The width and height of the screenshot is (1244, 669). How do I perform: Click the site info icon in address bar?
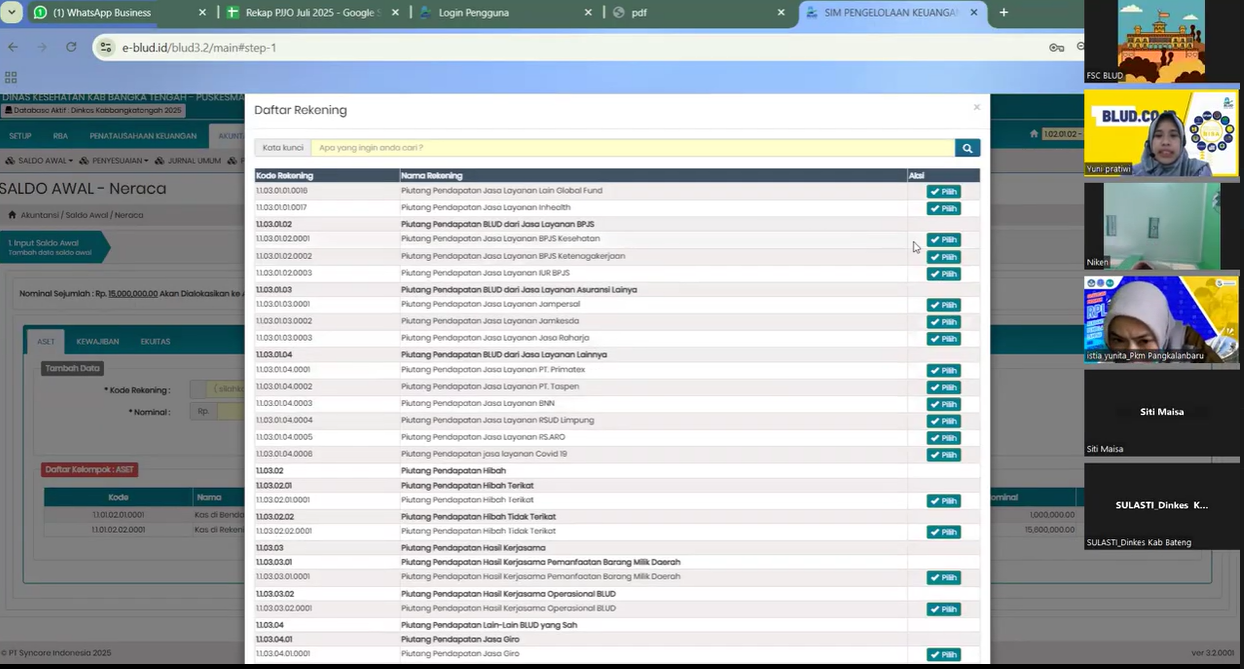click(107, 47)
